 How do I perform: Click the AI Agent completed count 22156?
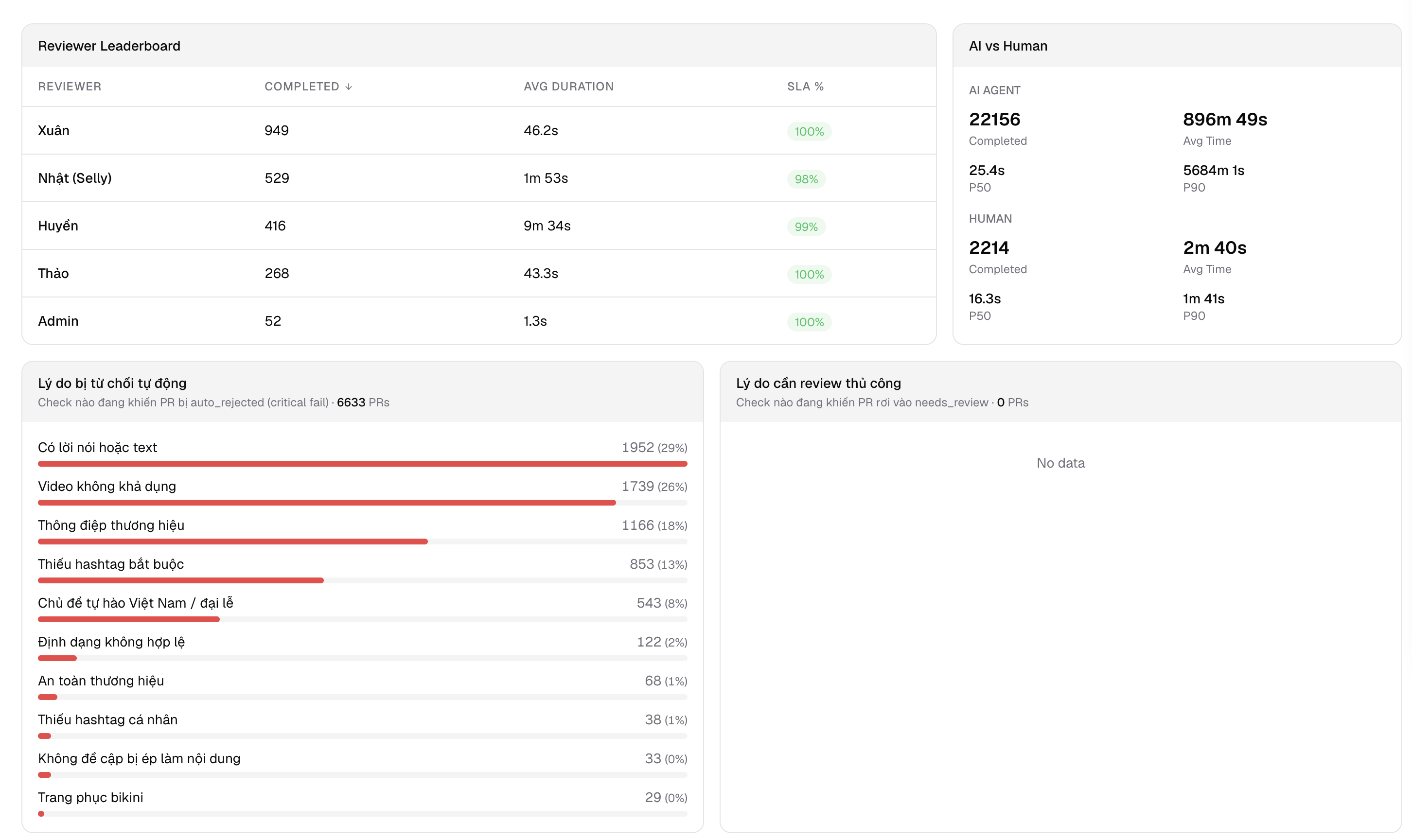point(994,120)
